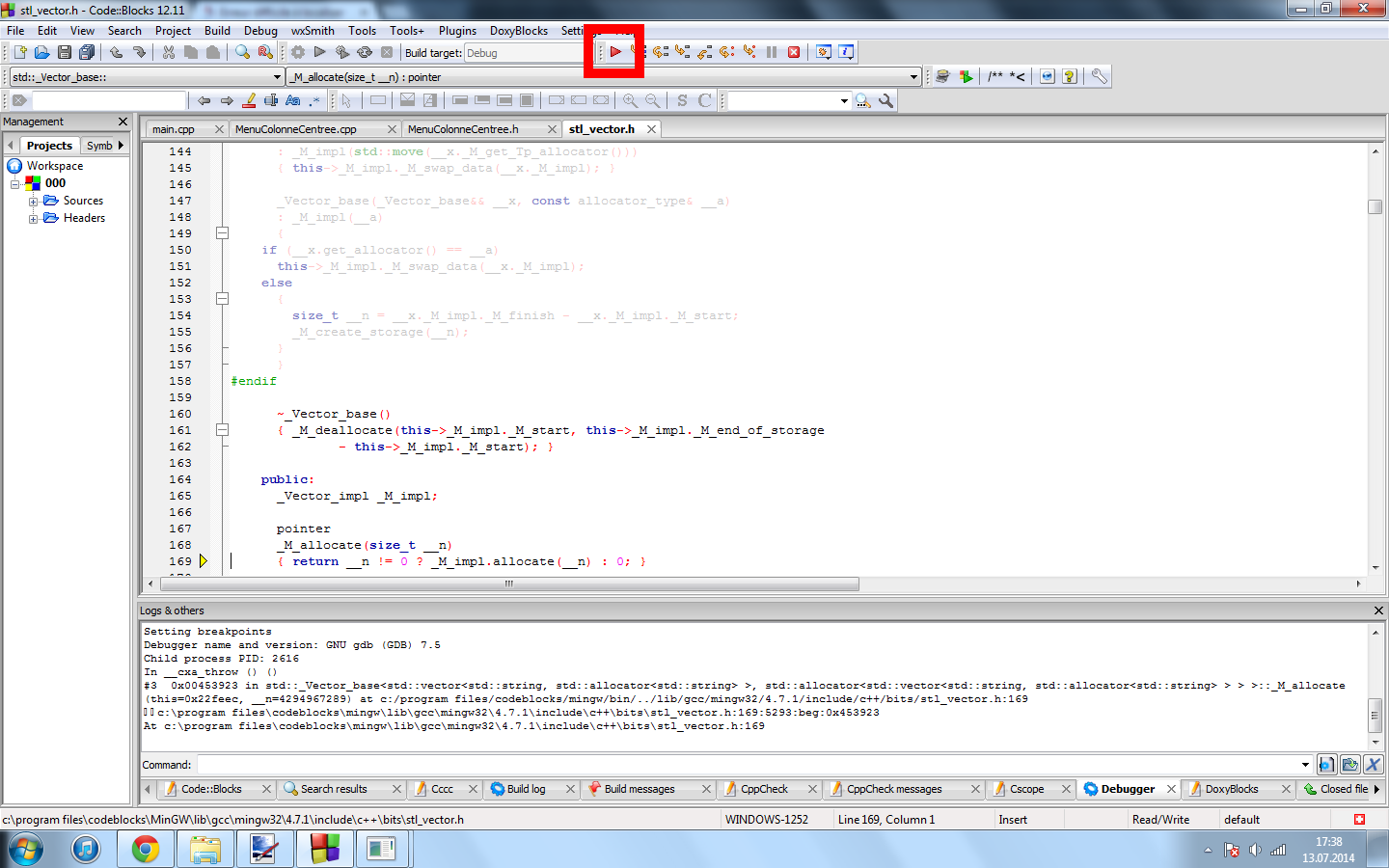Pause the debugger with Break icon
This screenshot has height=868, width=1389.
pos(772,52)
